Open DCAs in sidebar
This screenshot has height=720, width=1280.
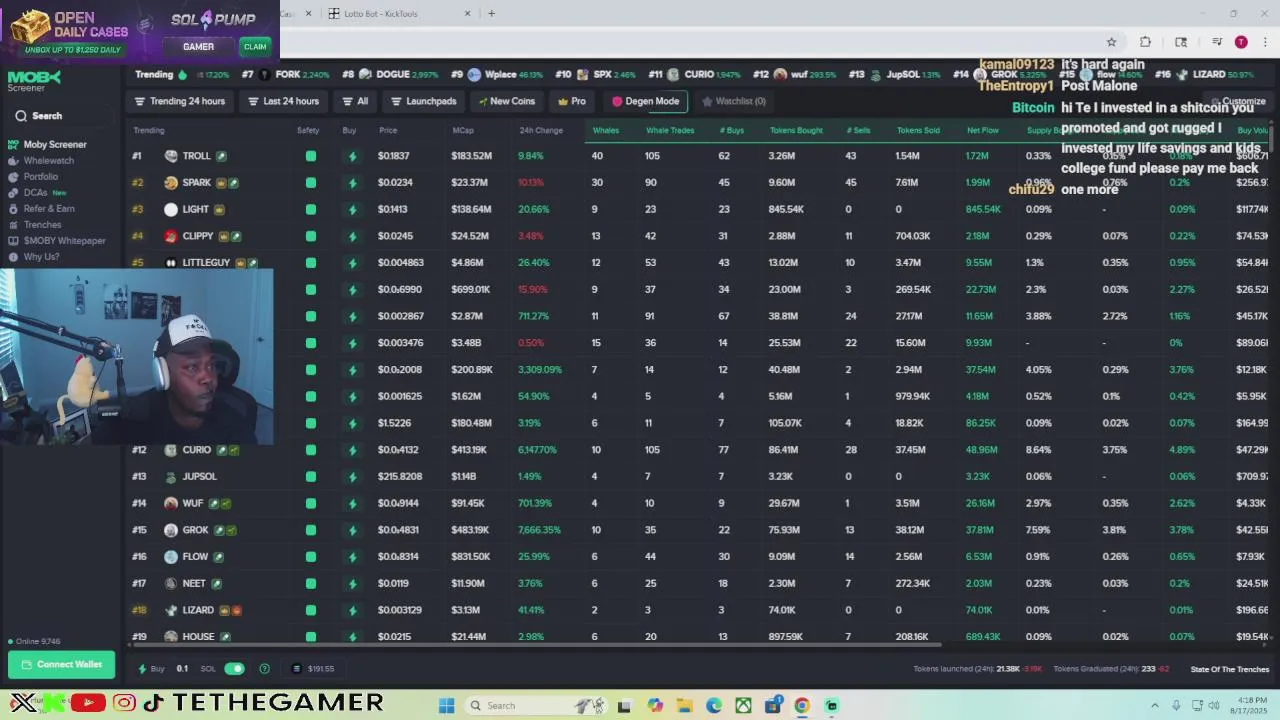pos(37,192)
